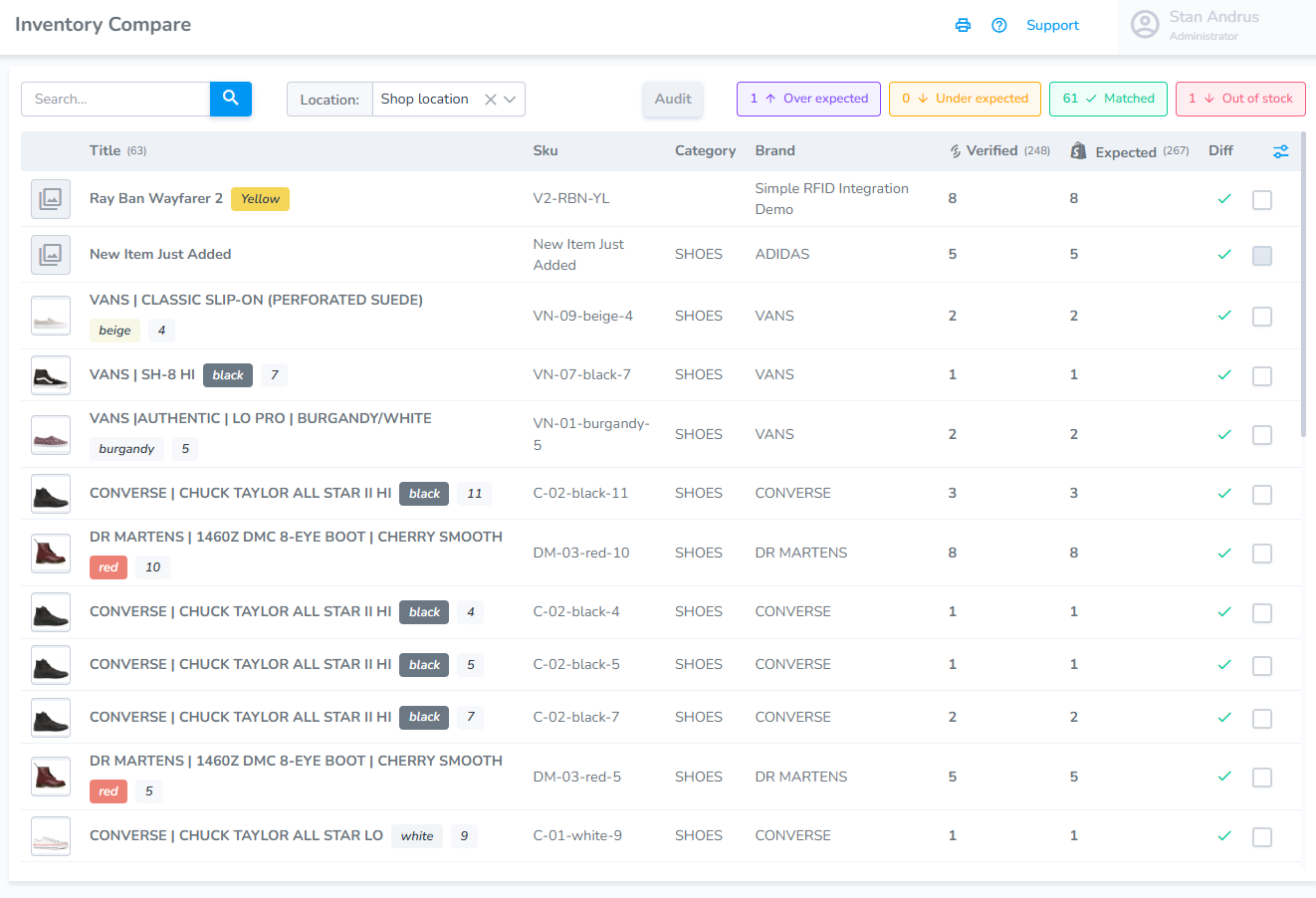Screen dimensions: 1316x898
Task: Click the printer icon in header
Action: pyautogui.click(x=963, y=25)
